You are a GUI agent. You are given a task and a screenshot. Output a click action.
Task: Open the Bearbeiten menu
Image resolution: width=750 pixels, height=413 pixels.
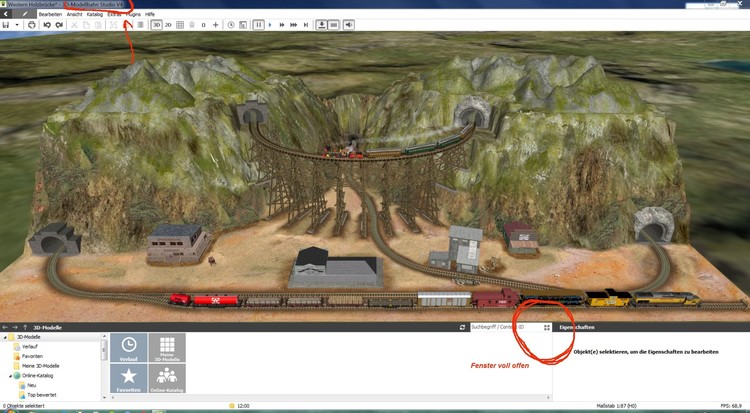coord(50,15)
